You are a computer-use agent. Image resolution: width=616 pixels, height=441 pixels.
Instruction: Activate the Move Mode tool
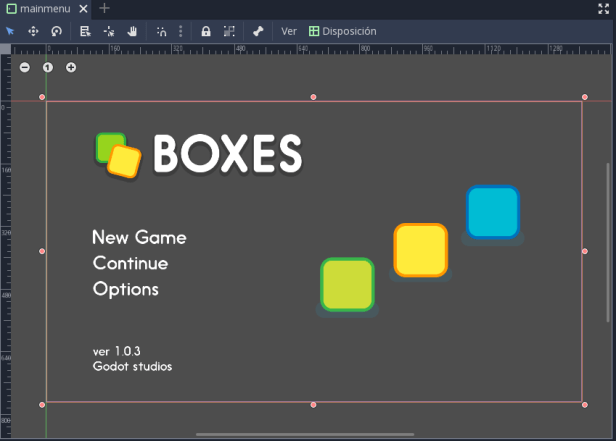click(x=33, y=31)
